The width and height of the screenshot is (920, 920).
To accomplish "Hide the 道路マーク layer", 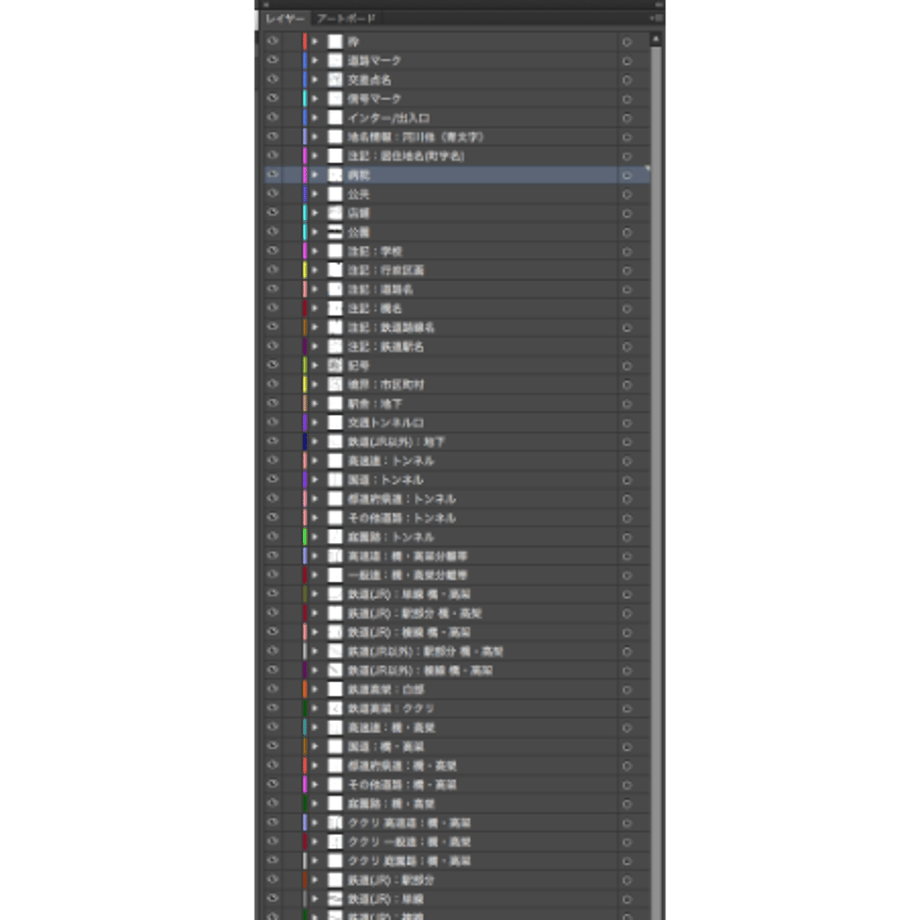I will (272, 60).
